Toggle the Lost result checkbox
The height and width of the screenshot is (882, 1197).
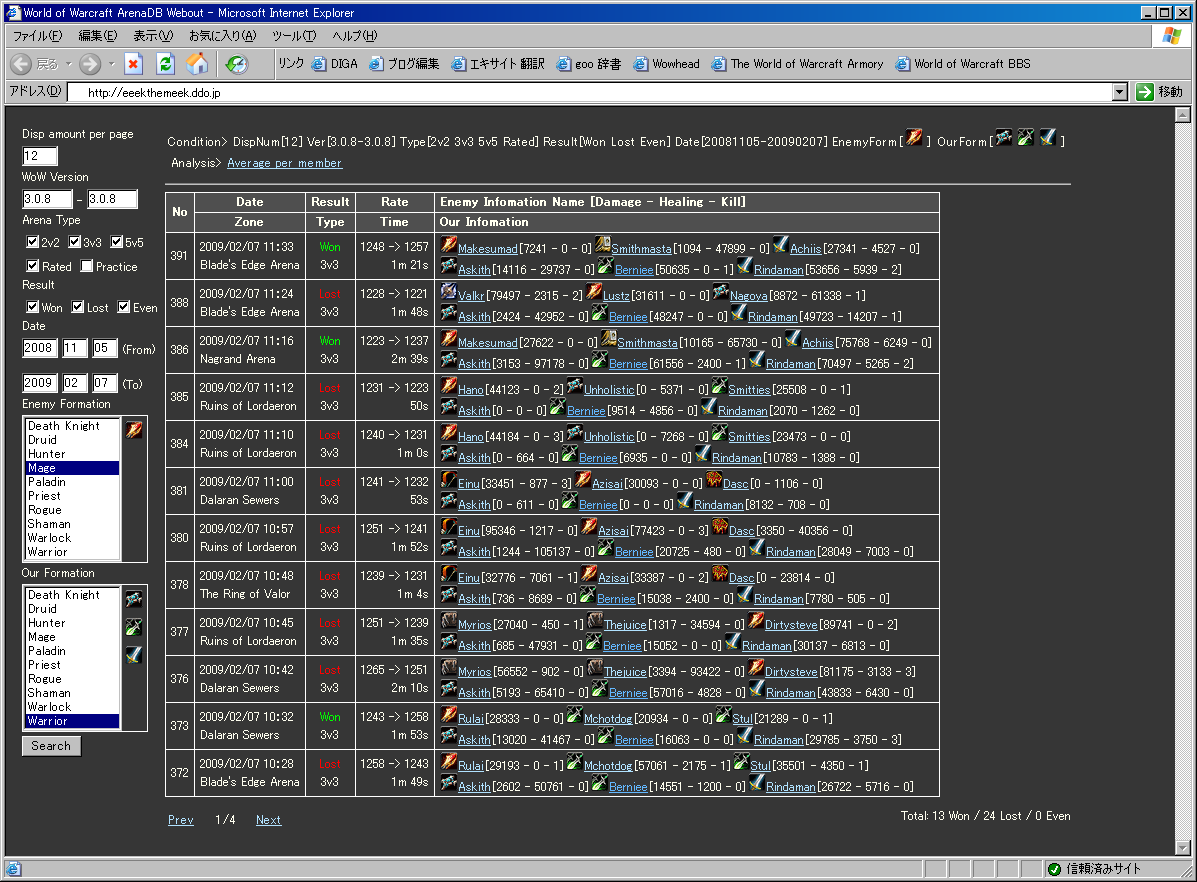pos(78,307)
